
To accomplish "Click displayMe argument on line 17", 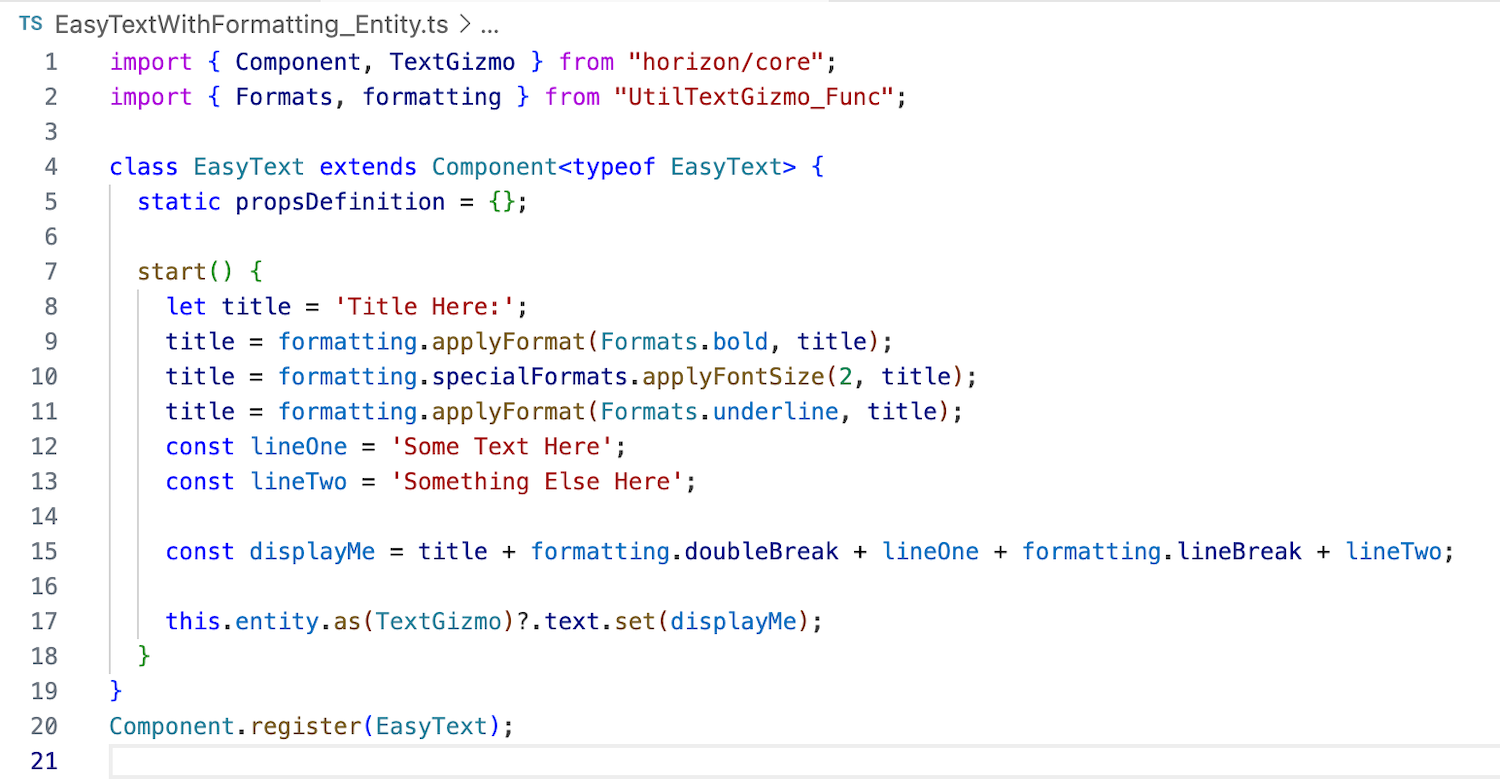I will [732, 622].
